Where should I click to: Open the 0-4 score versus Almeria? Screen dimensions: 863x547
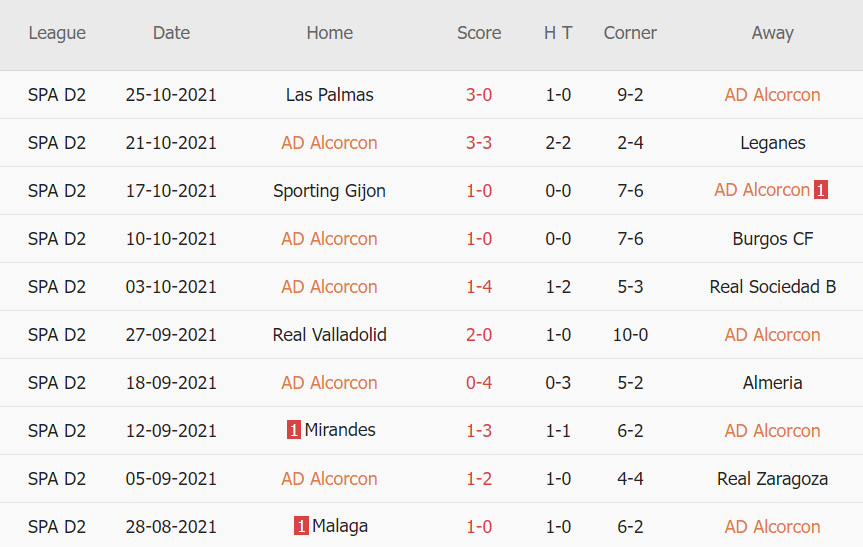479,383
